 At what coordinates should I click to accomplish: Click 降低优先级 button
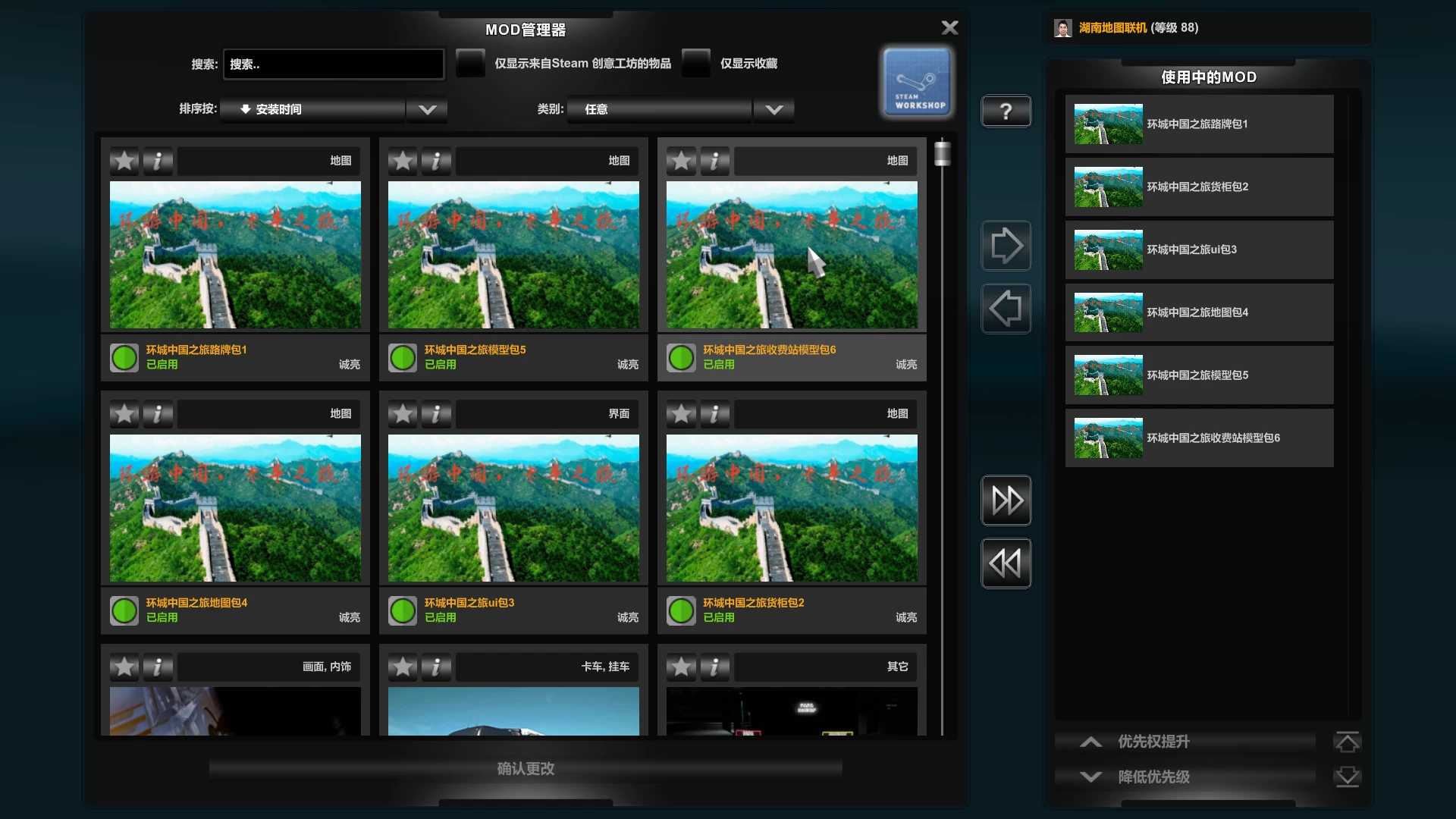pos(1153,777)
